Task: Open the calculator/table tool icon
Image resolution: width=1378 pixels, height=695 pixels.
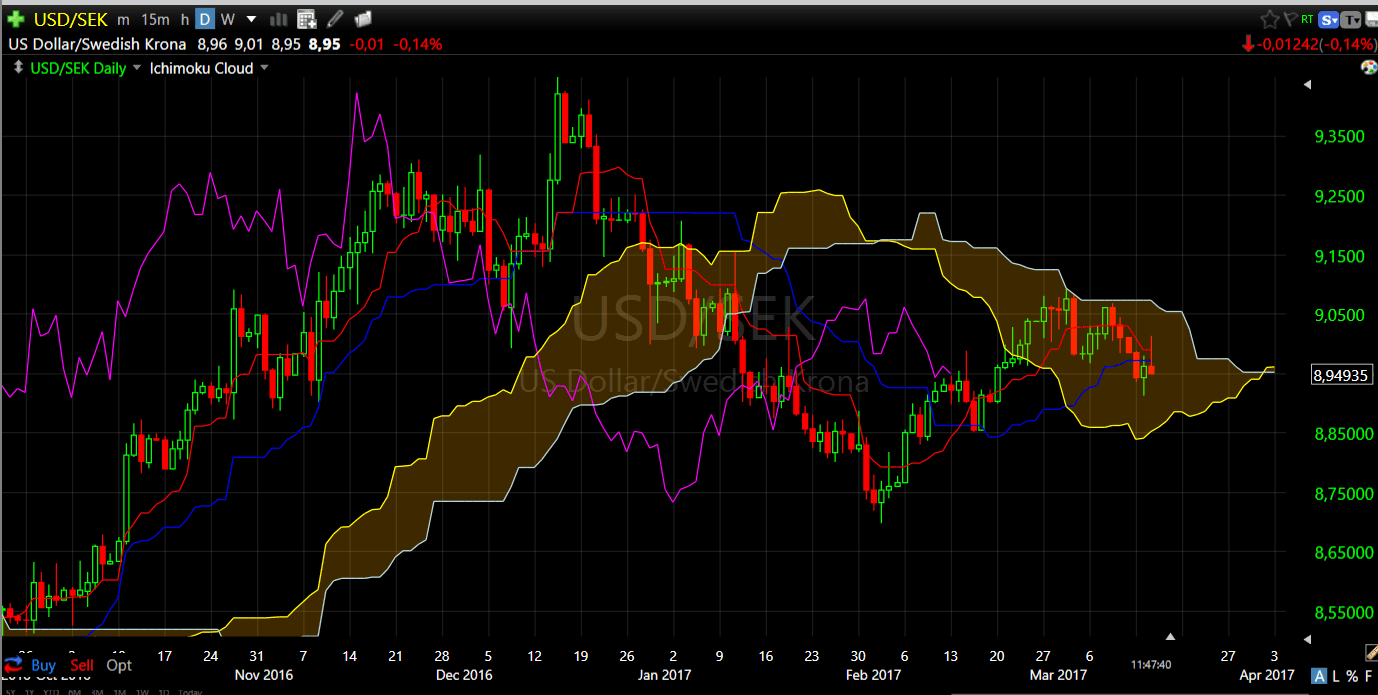Action: [305, 18]
